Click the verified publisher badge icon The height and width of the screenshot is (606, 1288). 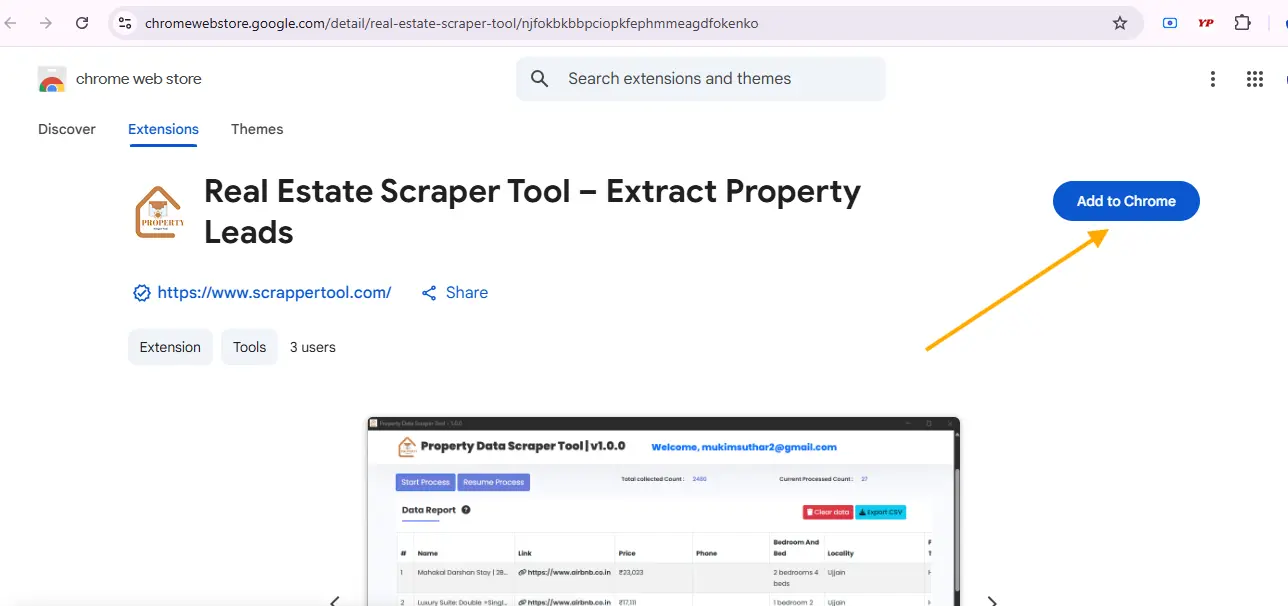click(142, 292)
